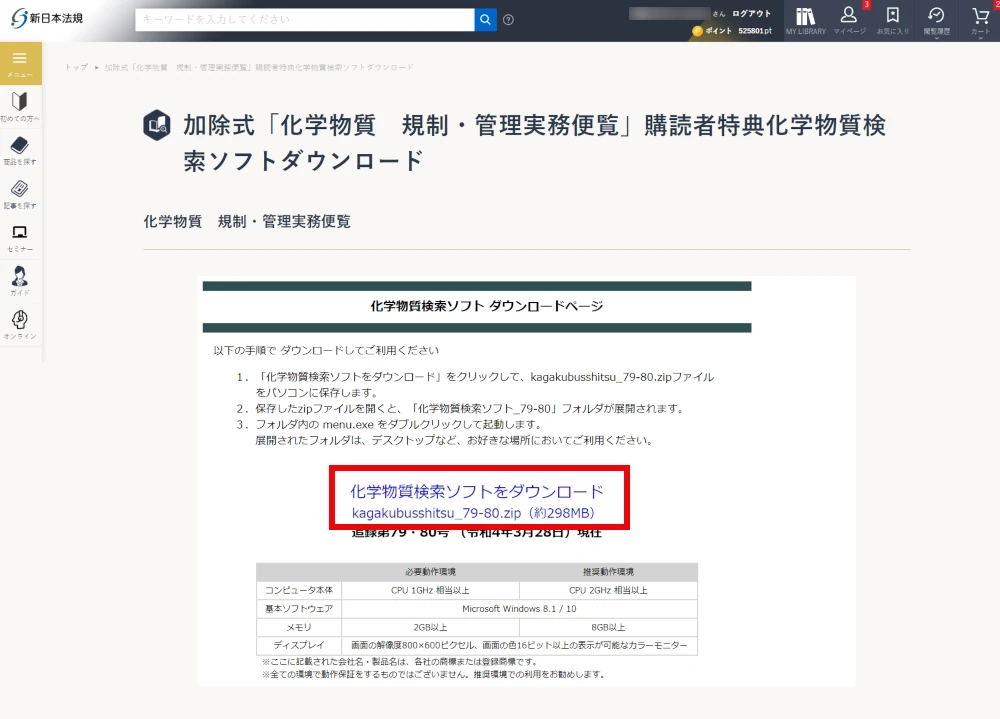View お気に入り bookmarks in the header
The image size is (1000, 719).
pos(893,20)
